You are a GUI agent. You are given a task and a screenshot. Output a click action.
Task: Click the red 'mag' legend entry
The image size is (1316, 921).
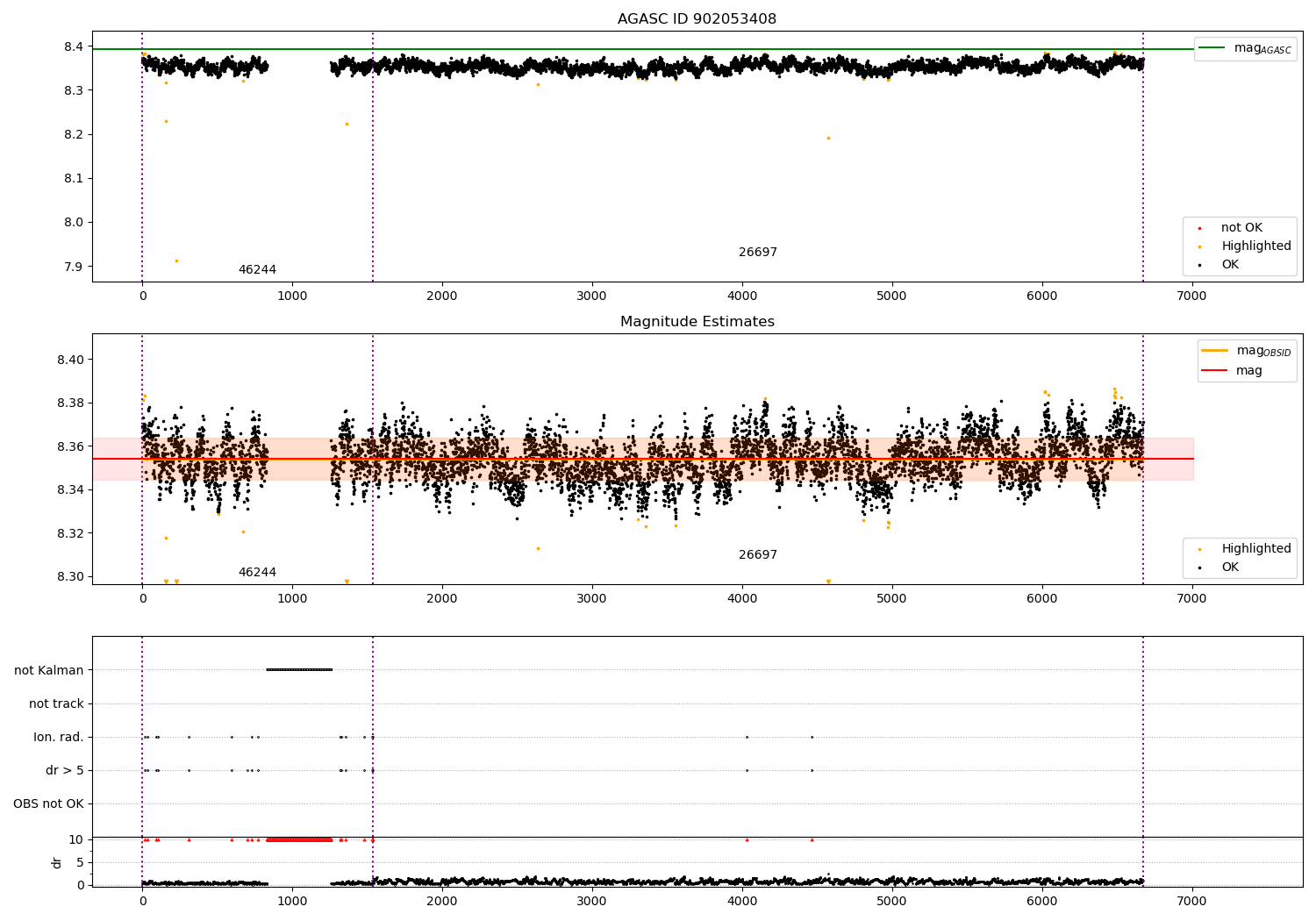[1232, 371]
